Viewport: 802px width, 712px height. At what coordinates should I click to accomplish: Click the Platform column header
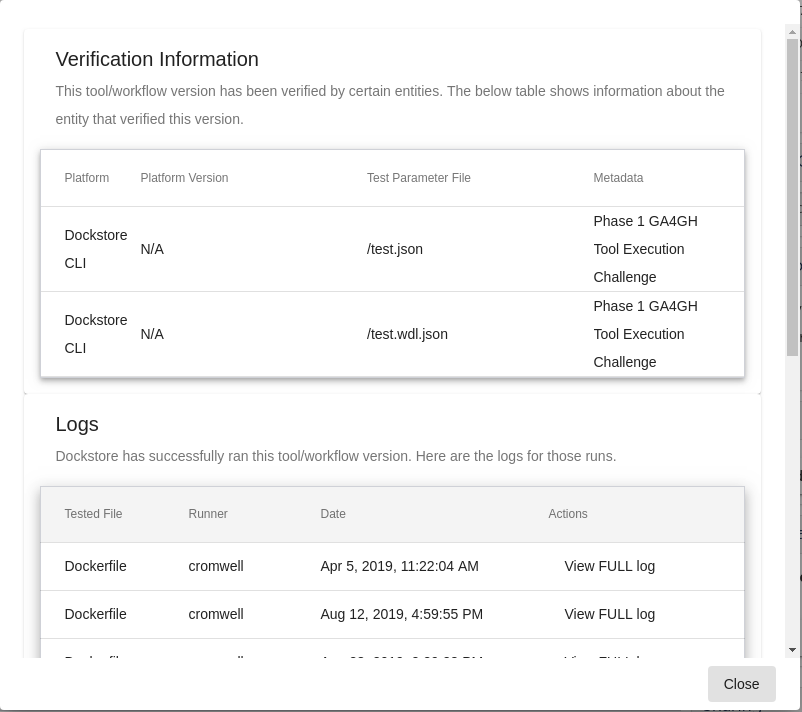86,178
